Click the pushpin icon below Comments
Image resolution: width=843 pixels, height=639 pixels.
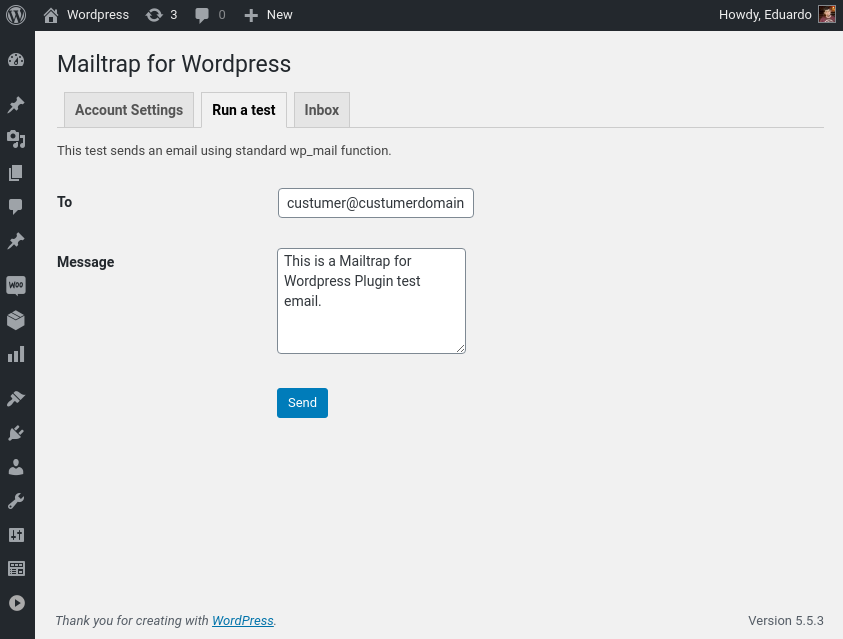pos(16,241)
